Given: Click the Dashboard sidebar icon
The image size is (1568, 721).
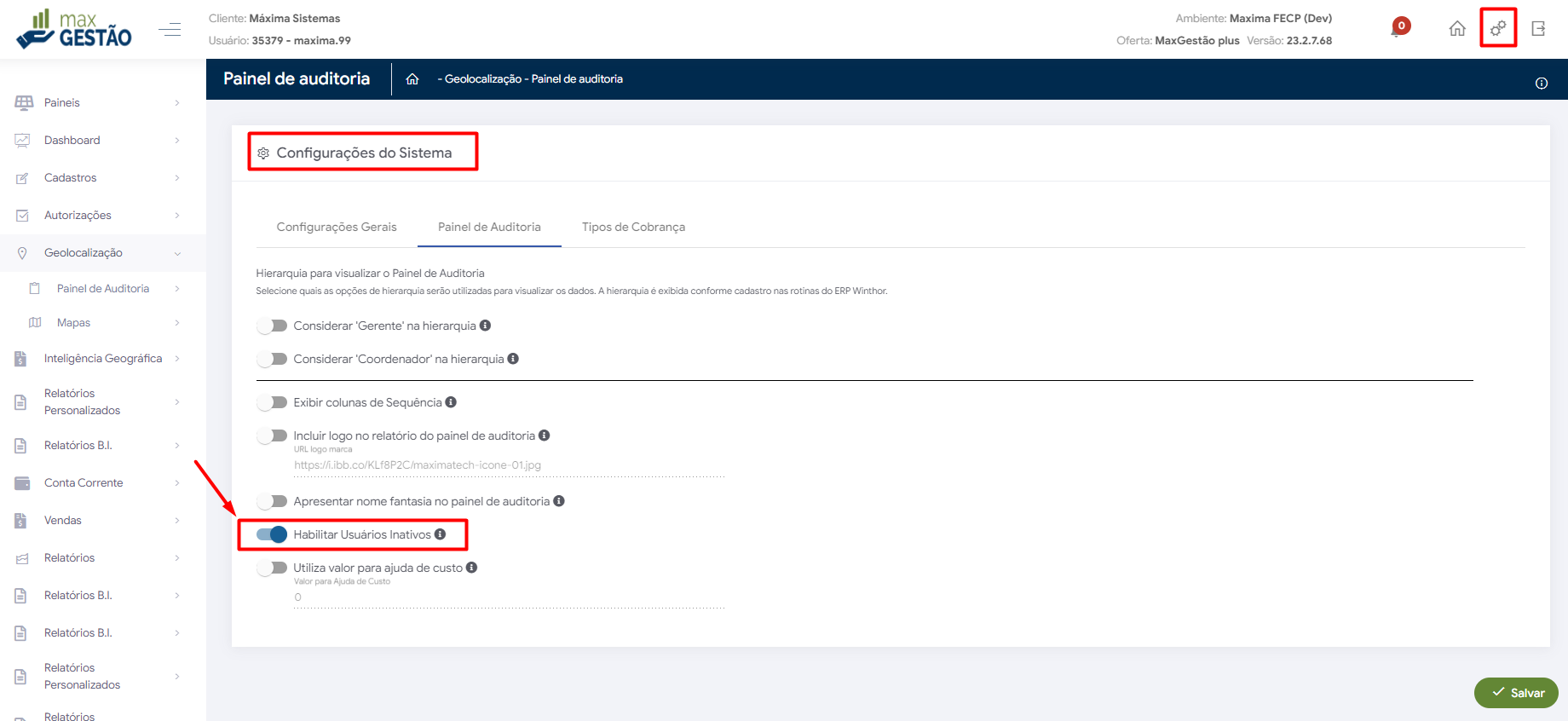Looking at the screenshot, I should (x=22, y=141).
